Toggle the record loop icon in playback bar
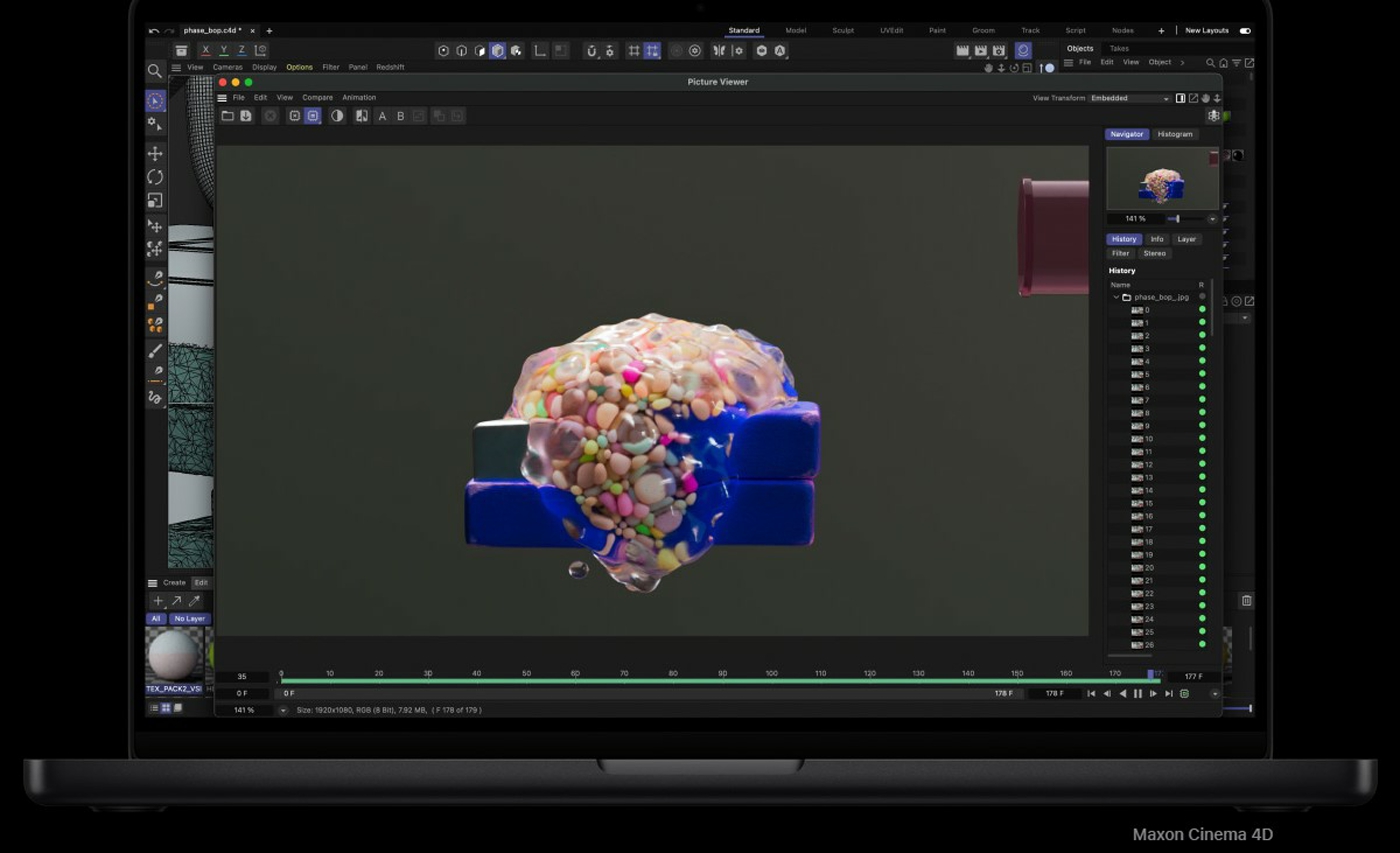 pos(1184,693)
